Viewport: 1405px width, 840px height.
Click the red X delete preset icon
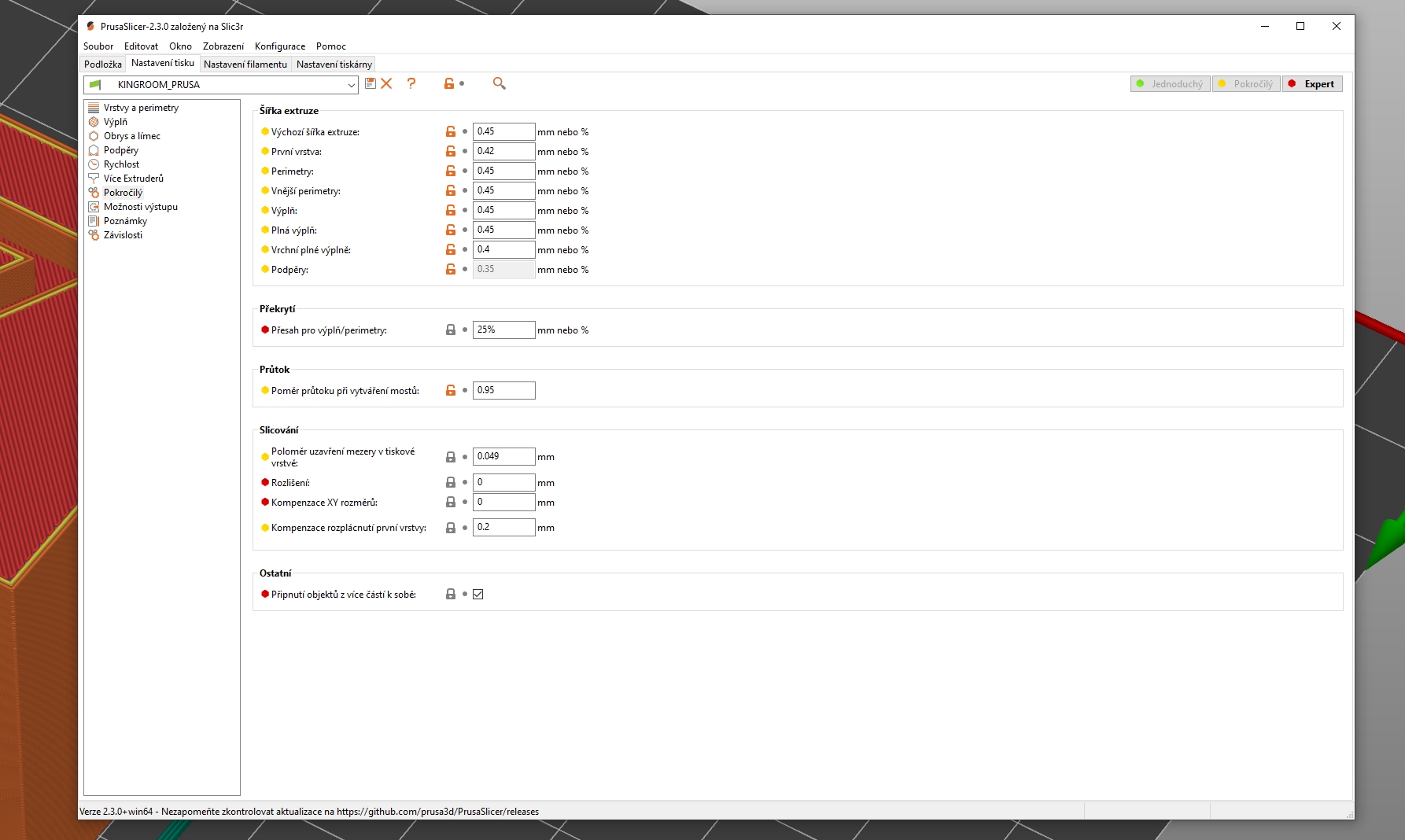coord(386,83)
